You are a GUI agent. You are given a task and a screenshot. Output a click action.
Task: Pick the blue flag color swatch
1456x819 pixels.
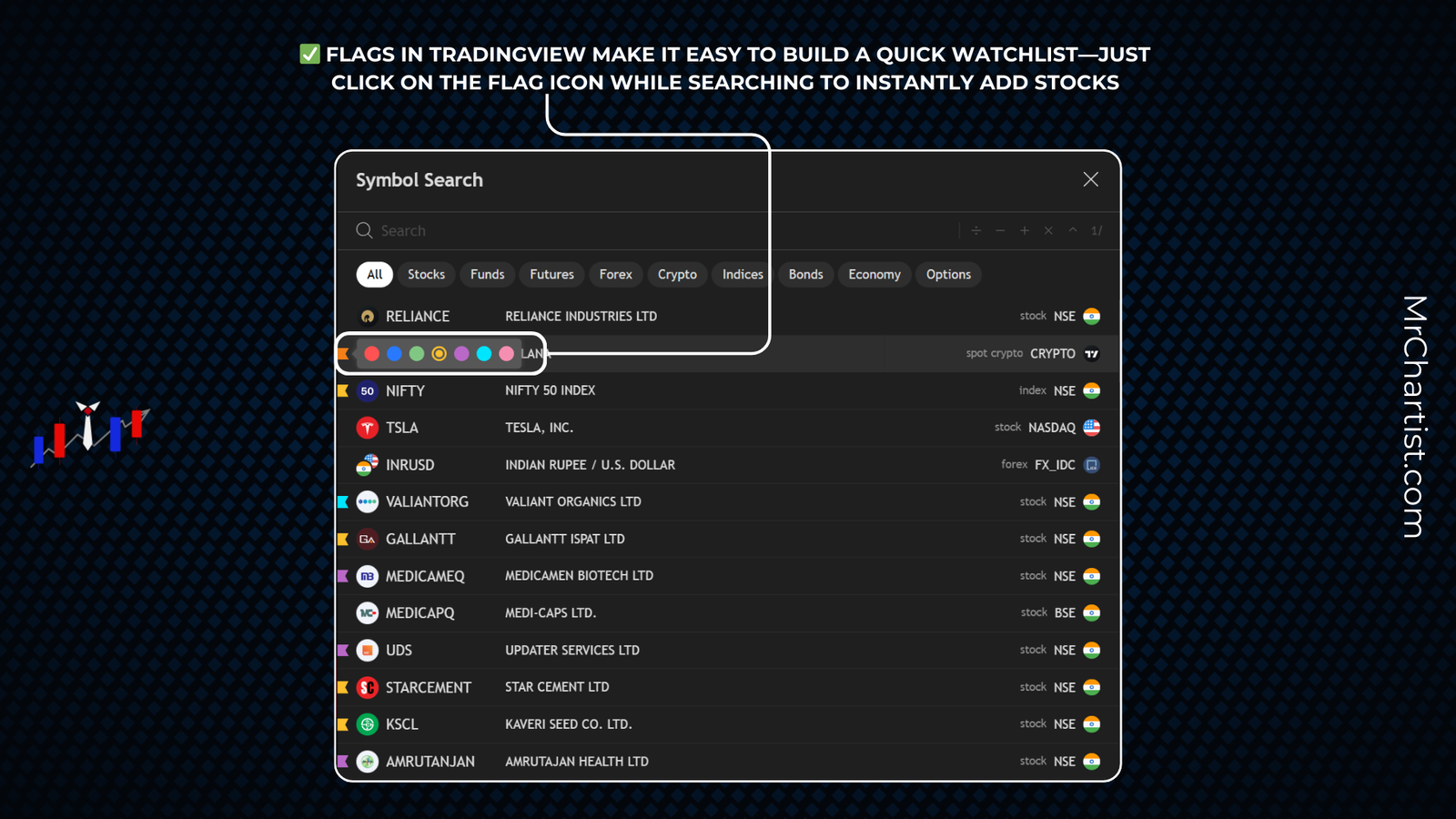click(x=394, y=354)
